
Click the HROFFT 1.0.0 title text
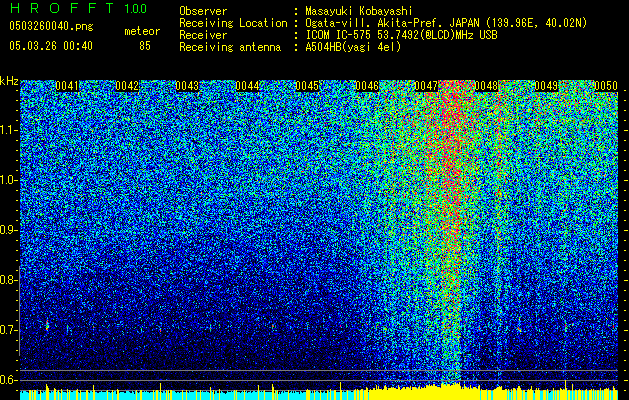click(x=78, y=8)
